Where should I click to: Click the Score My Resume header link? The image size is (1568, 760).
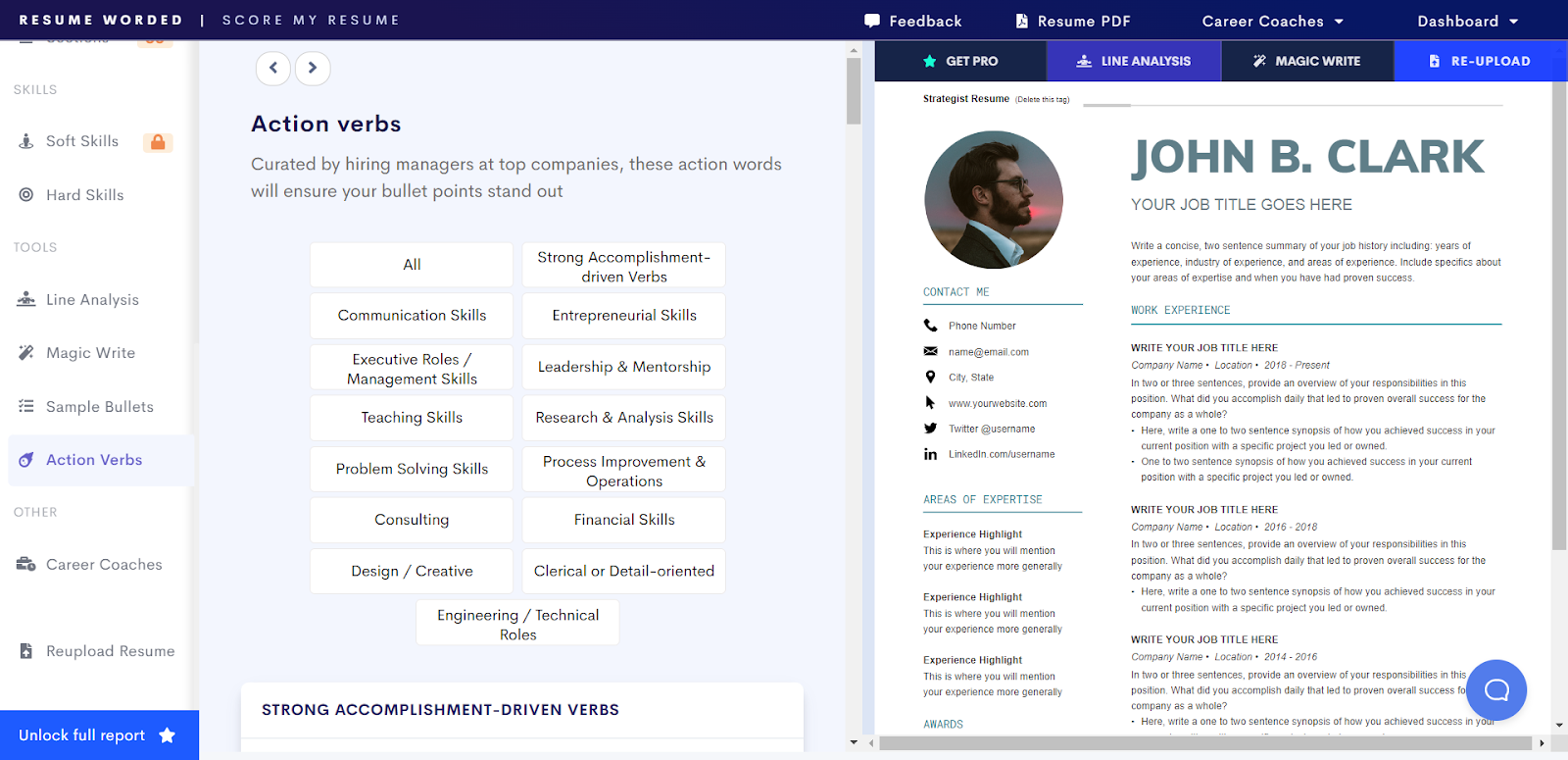click(311, 20)
